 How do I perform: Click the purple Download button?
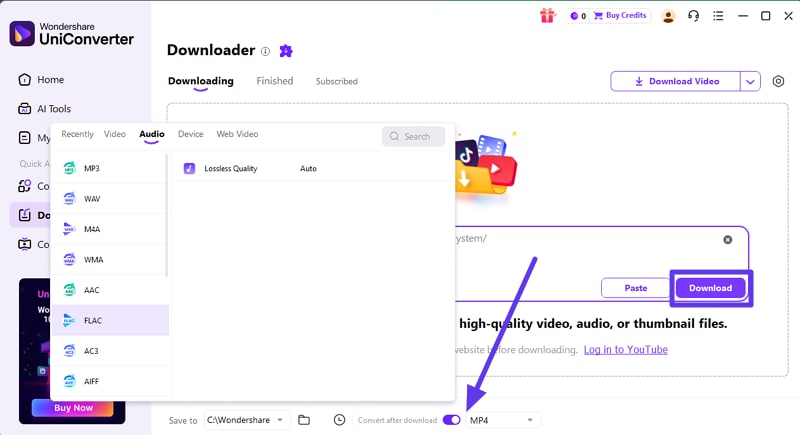coord(710,288)
